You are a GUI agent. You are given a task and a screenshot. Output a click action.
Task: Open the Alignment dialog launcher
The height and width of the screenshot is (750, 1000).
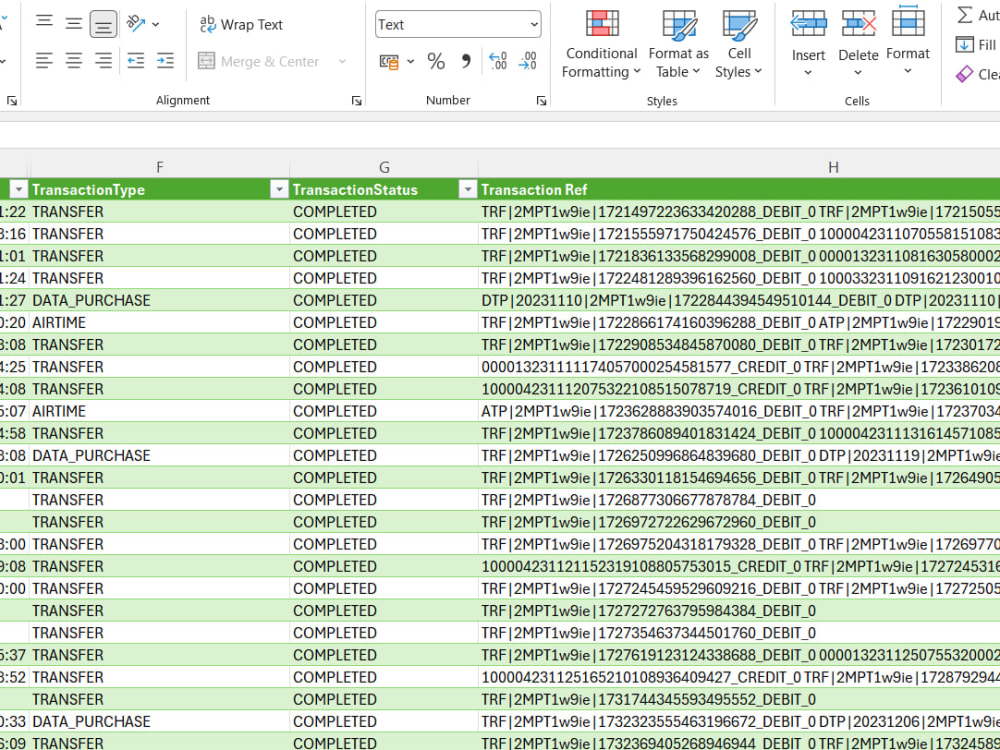(356, 100)
